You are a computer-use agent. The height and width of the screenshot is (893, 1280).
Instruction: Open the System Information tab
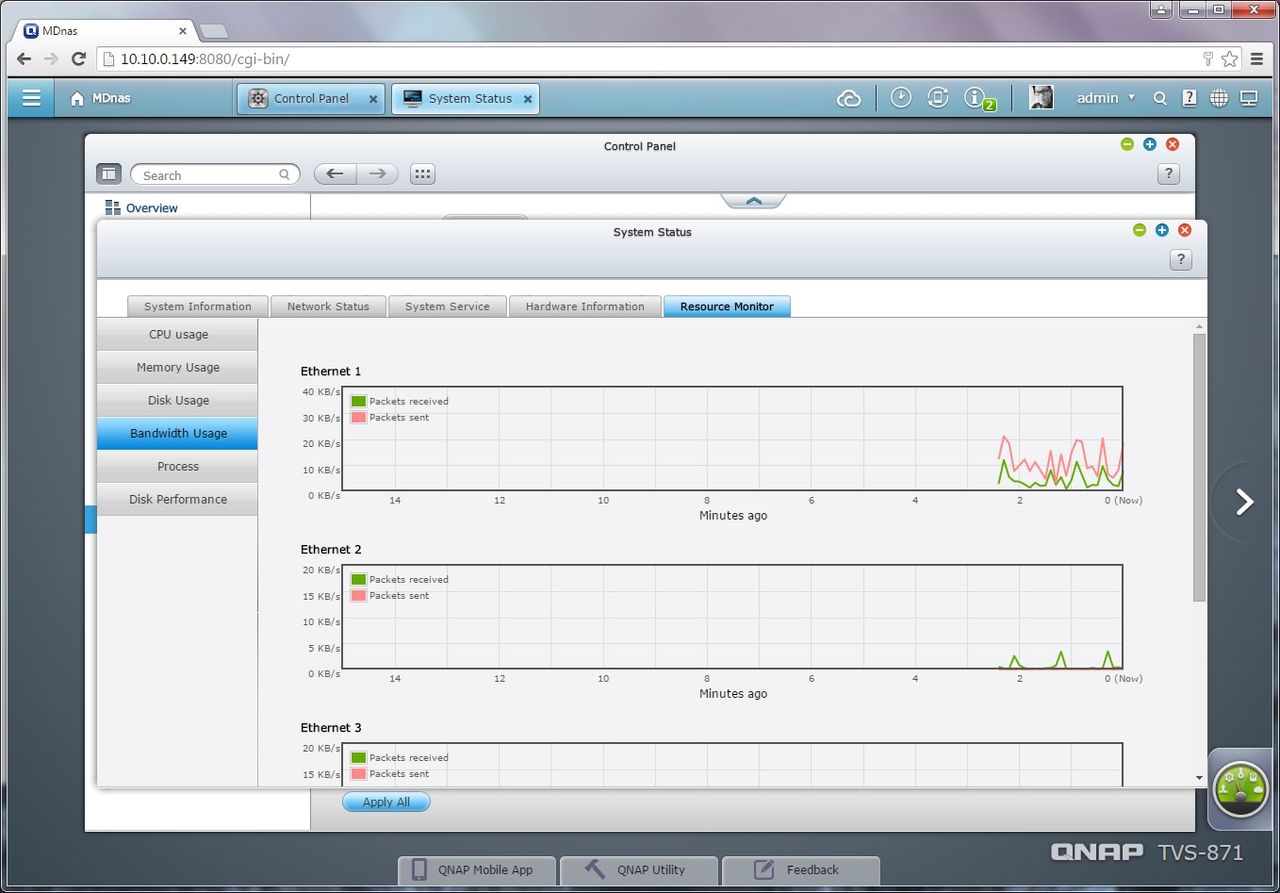coord(198,306)
